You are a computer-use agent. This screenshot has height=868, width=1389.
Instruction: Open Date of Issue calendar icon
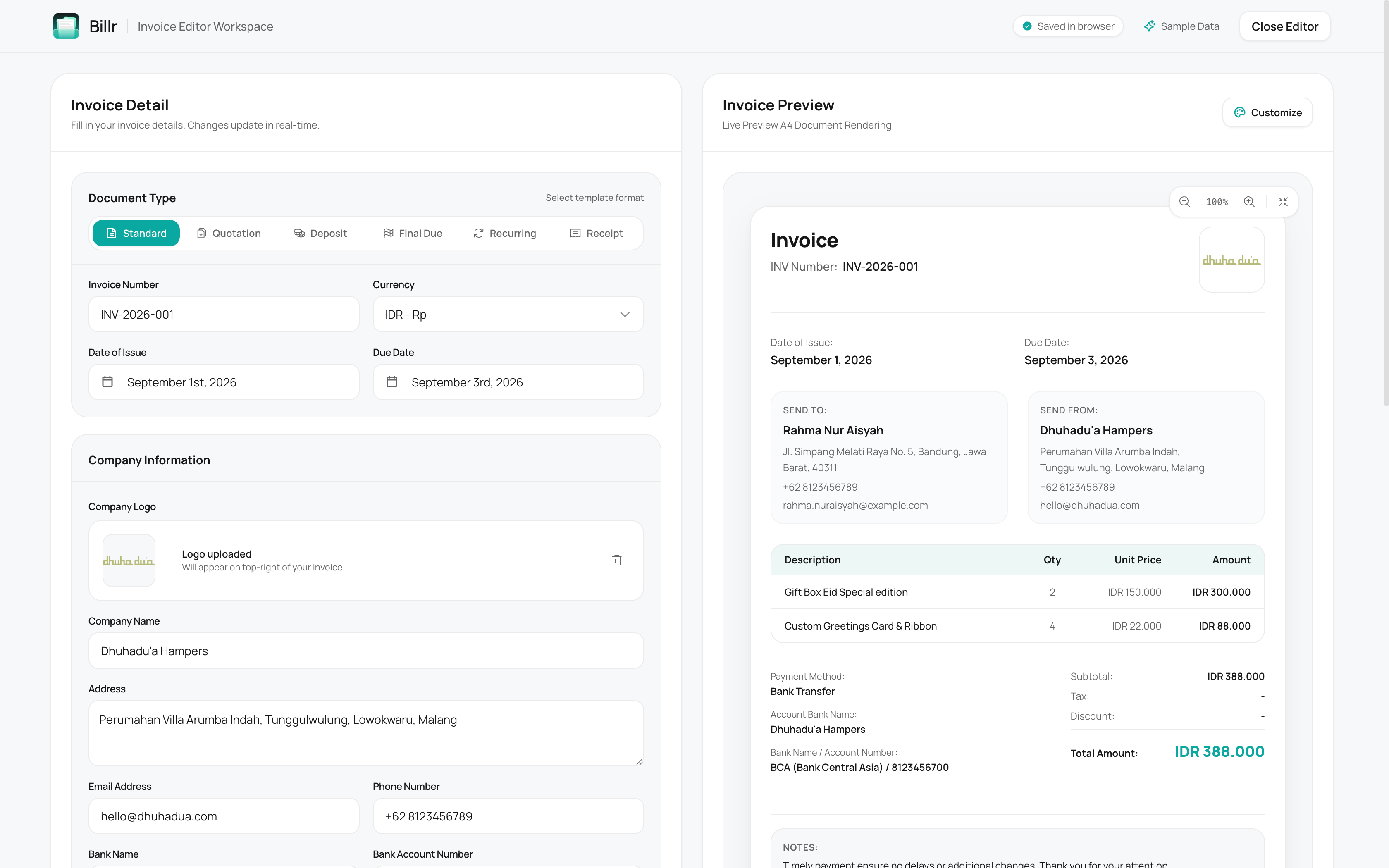click(x=107, y=382)
